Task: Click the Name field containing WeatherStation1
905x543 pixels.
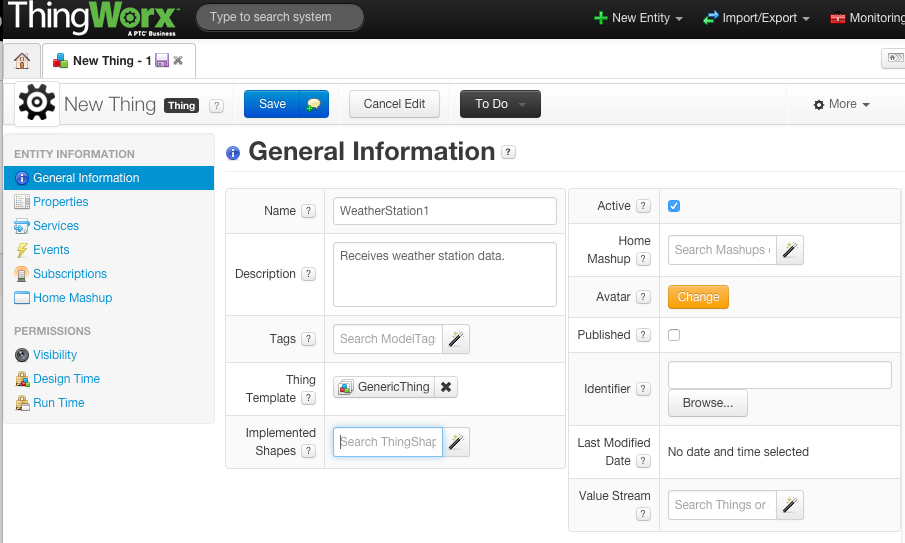Action: [x=444, y=211]
